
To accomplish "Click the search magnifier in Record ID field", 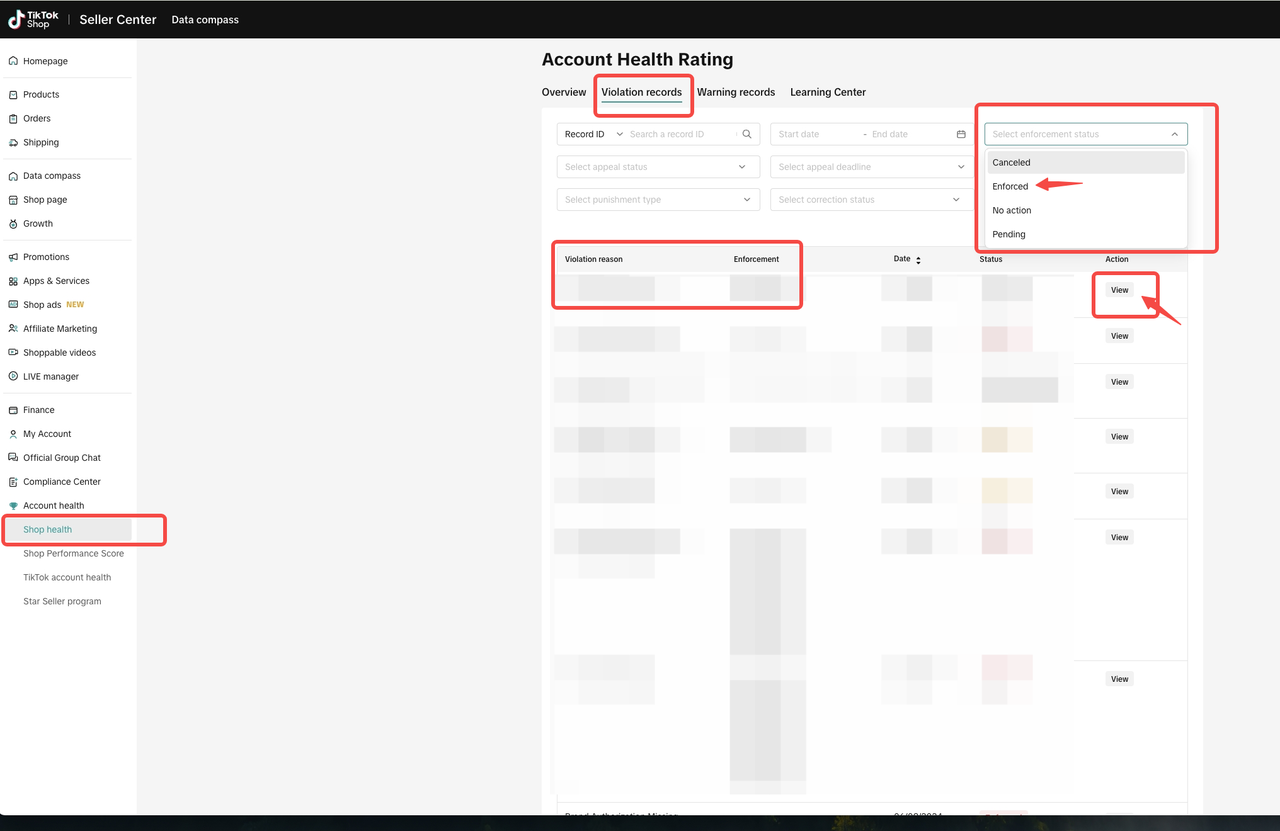I will coord(746,134).
